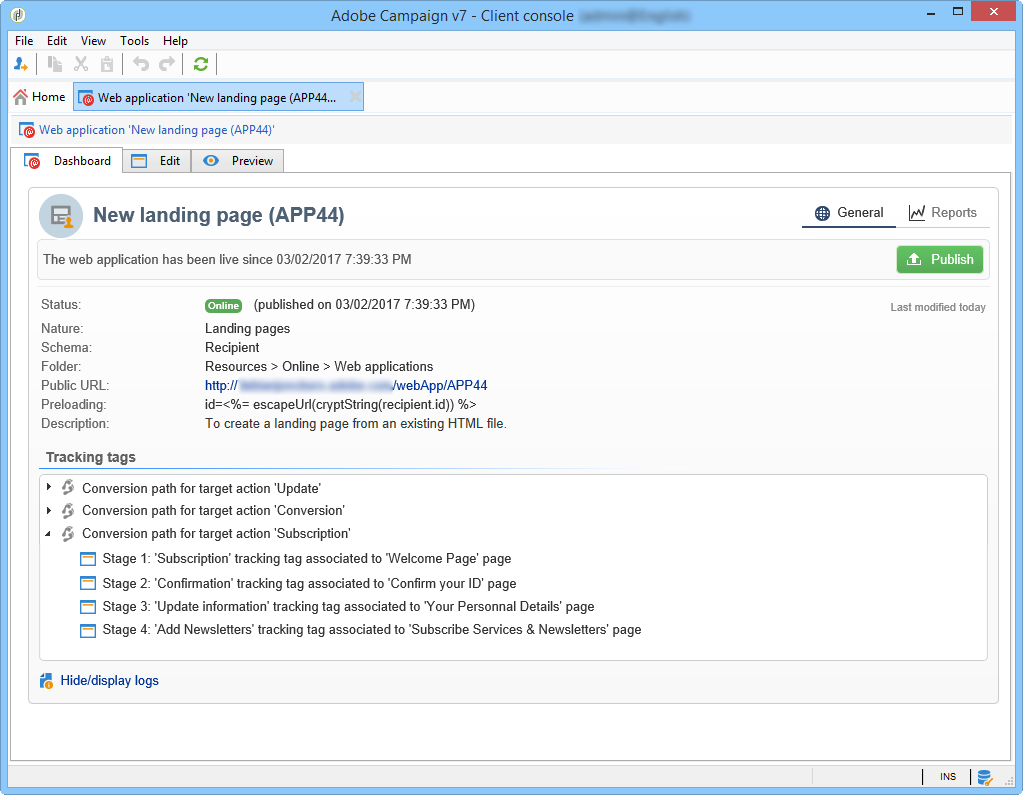Close the Web application tab
This screenshot has width=1025, height=800.
355,97
